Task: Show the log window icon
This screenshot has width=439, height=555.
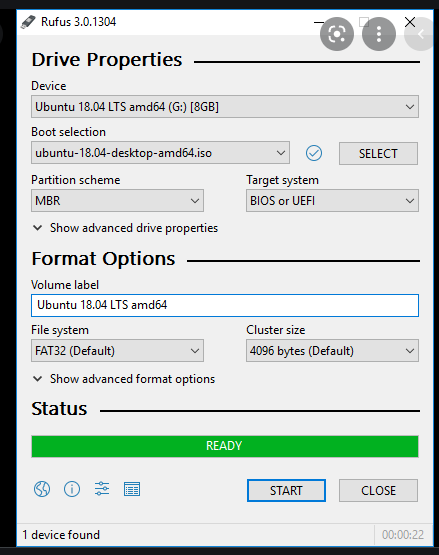Action: [x=132, y=489]
